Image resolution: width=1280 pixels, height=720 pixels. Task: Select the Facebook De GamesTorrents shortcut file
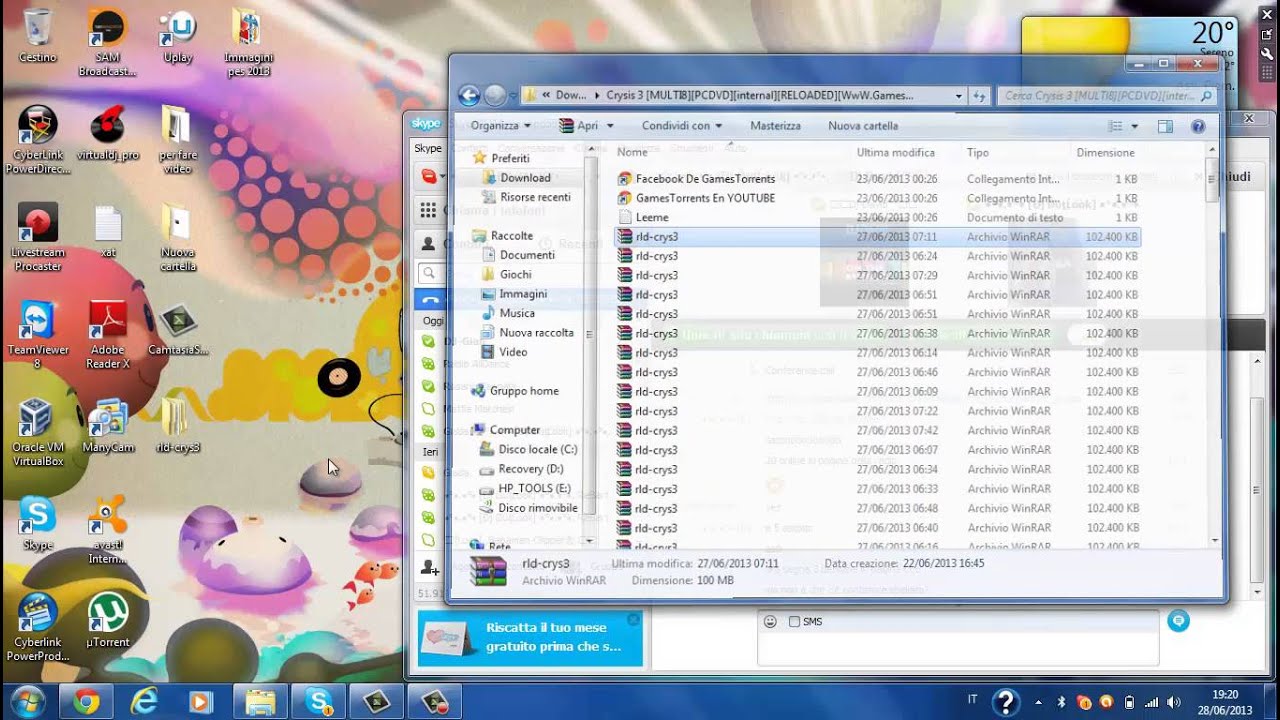705,179
